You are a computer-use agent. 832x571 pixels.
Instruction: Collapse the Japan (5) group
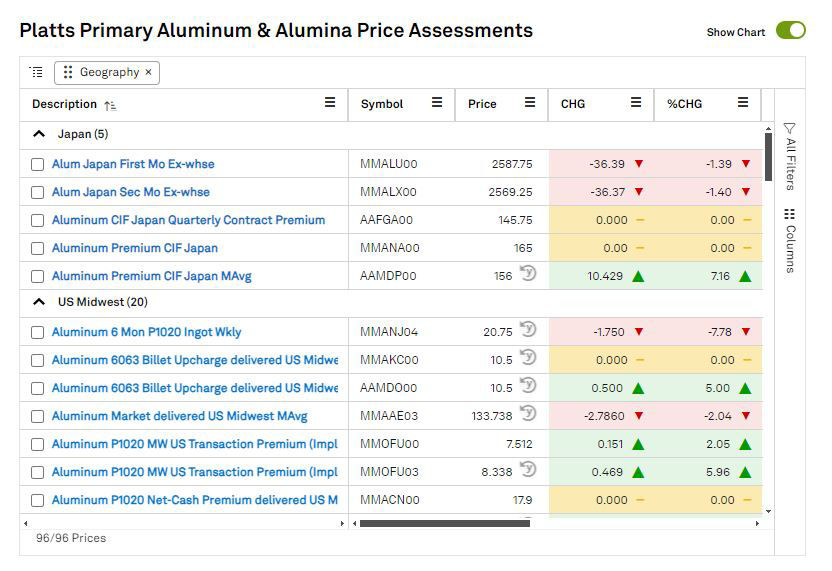pyautogui.click(x=39, y=134)
